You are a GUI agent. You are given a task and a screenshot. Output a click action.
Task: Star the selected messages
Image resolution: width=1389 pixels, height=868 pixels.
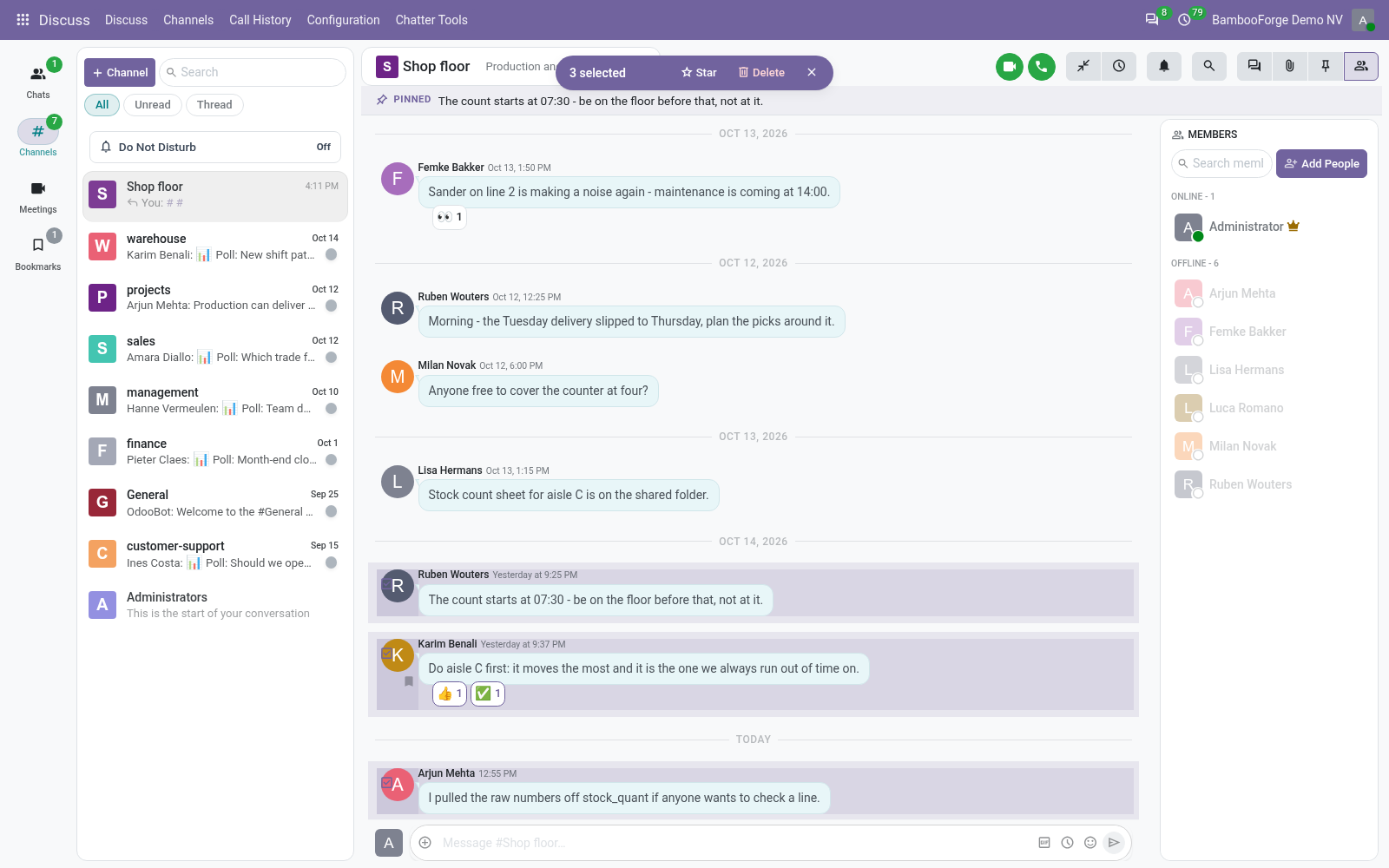pyautogui.click(x=699, y=73)
